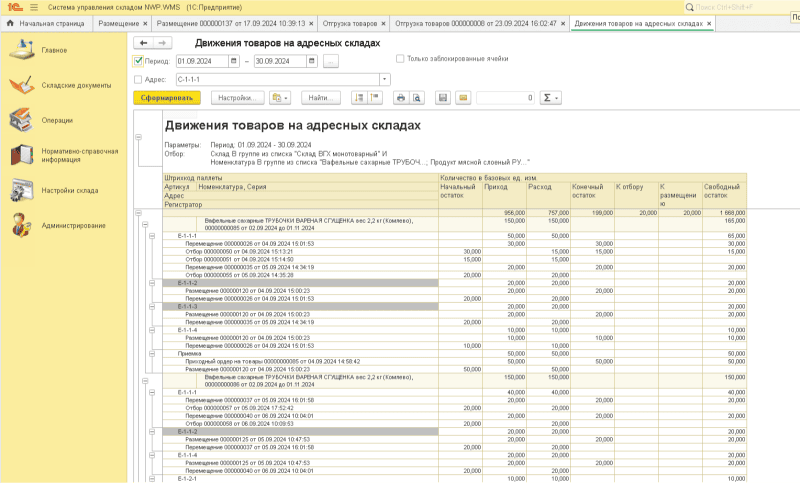Click the Адрес field with C-1-1-1
This screenshot has width=800, height=483.
[x=278, y=80]
